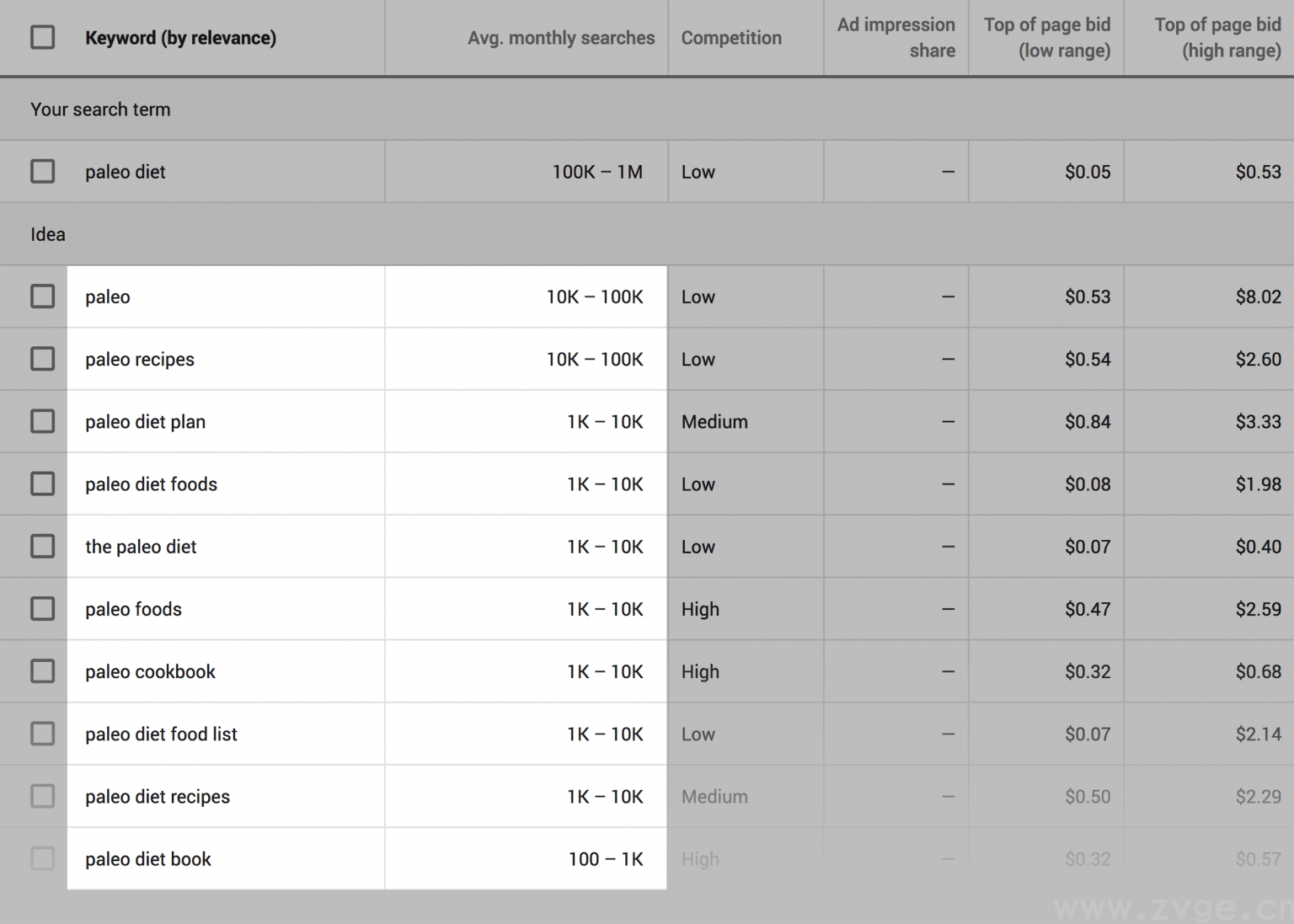
Task: Tick the checkbox for 'paleo cookbook'
Action: (42, 671)
